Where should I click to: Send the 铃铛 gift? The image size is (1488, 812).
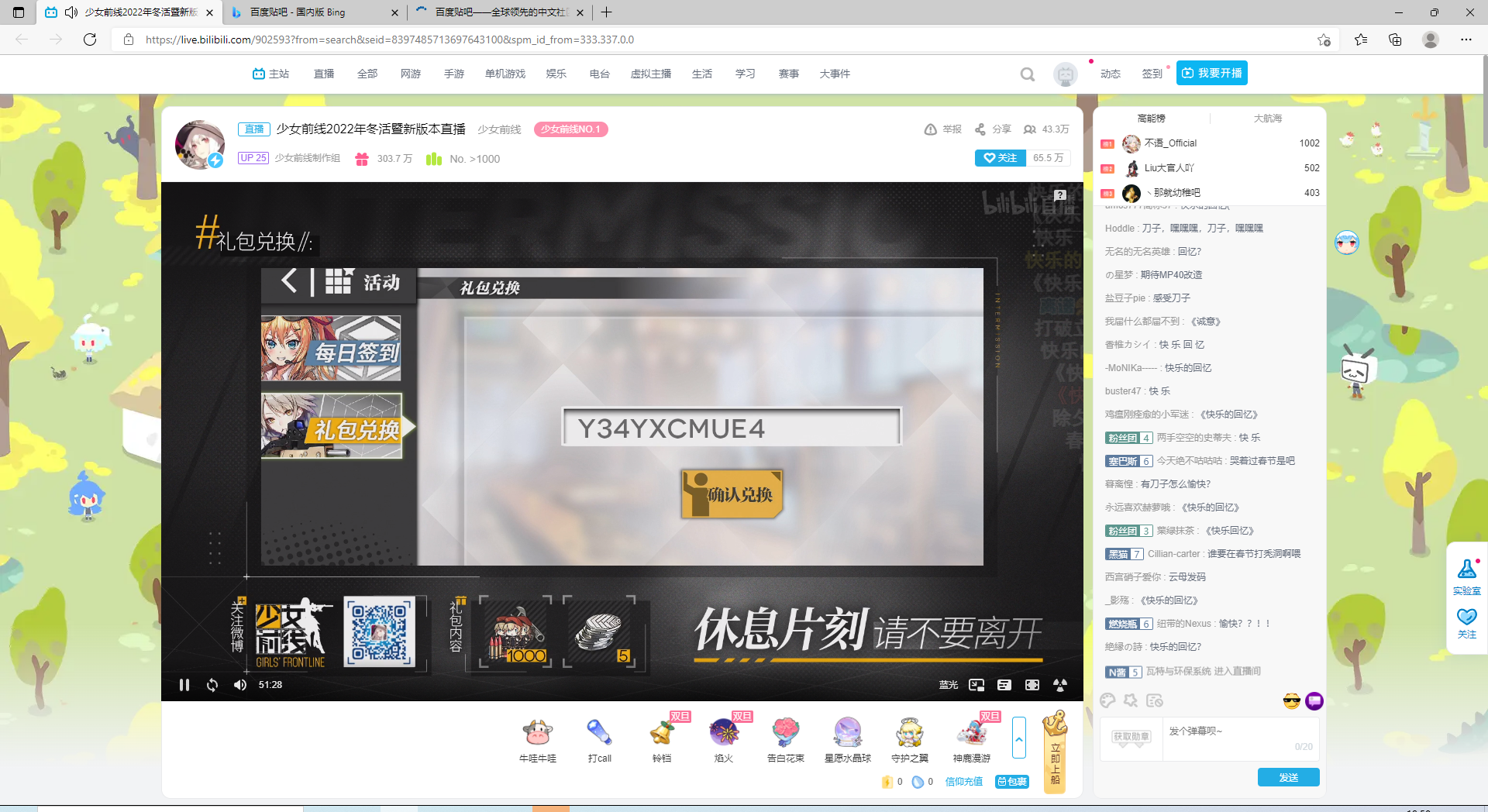tap(662, 740)
